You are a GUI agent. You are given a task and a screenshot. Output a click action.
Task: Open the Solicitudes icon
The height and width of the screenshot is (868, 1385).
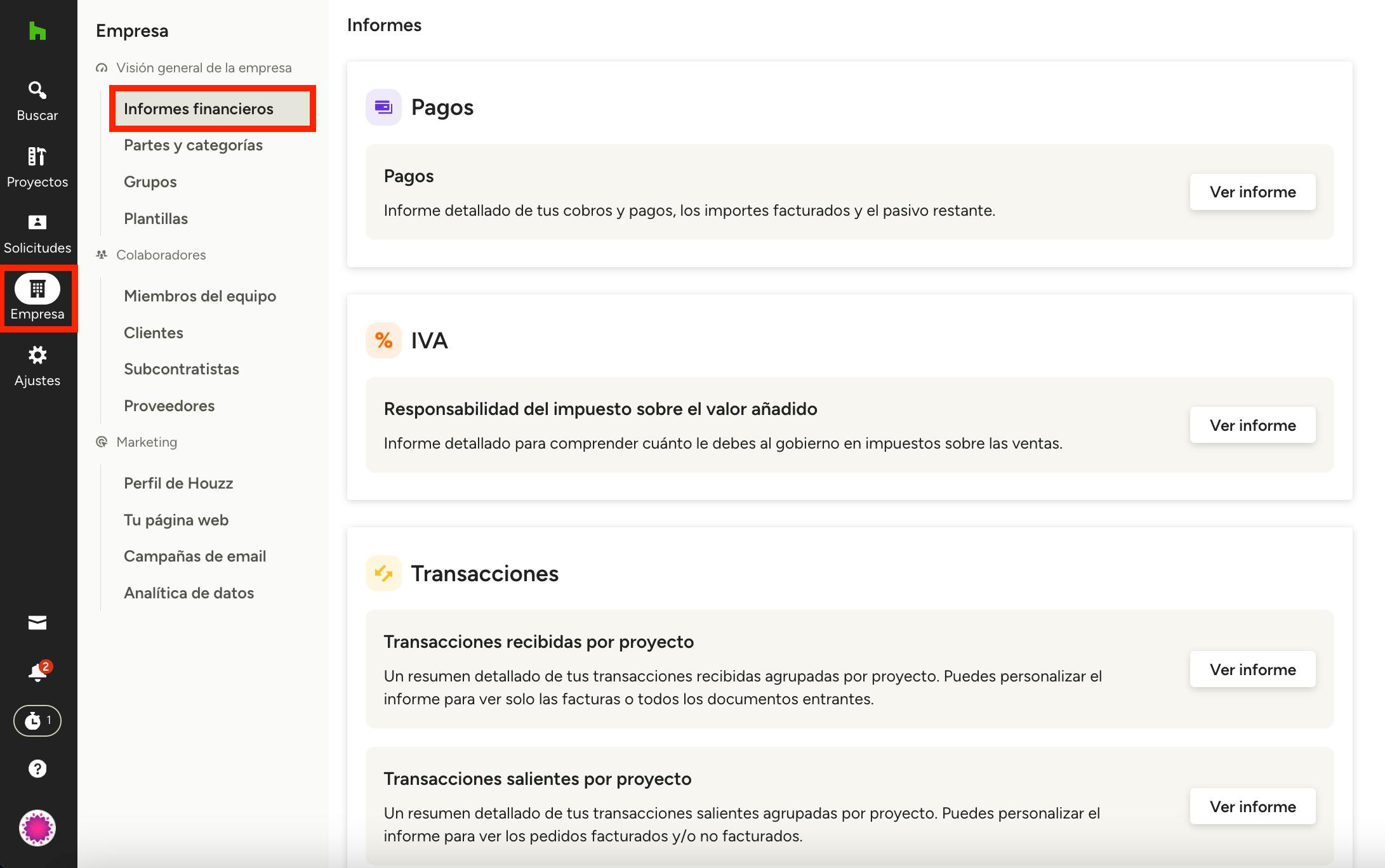(x=37, y=233)
